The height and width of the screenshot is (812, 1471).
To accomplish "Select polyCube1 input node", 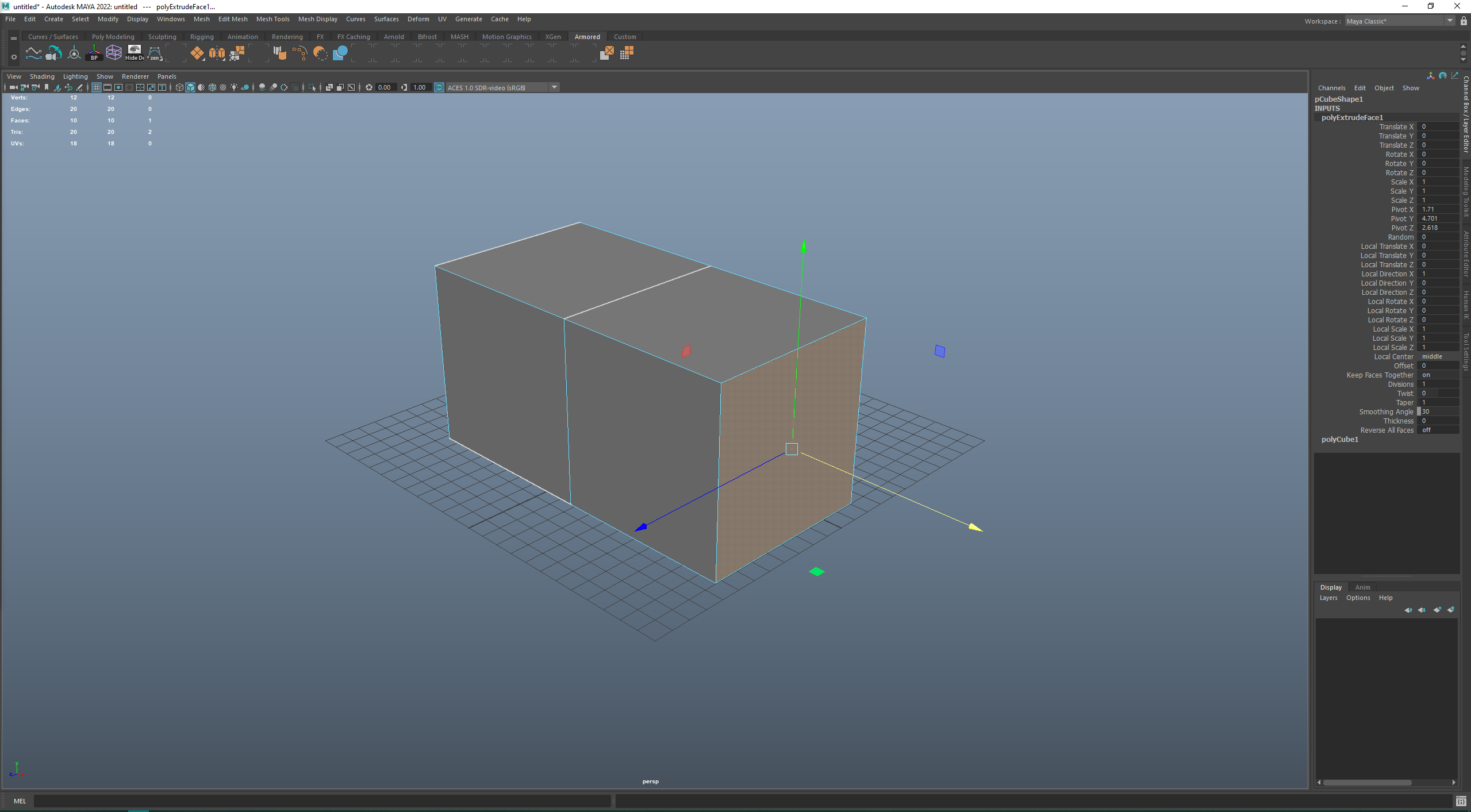I will point(1339,439).
